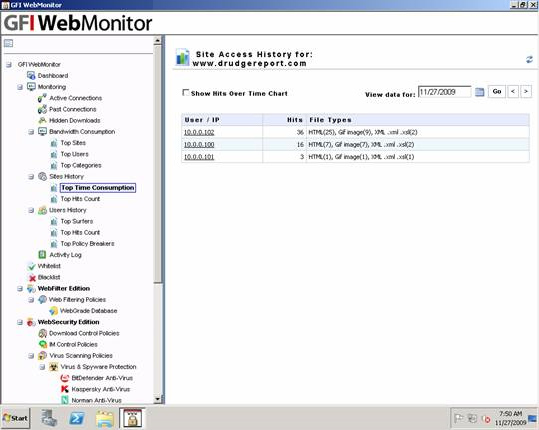This screenshot has height=430, width=539.
Task: Open user link 10.0.0.102
Action: pos(199,132)
